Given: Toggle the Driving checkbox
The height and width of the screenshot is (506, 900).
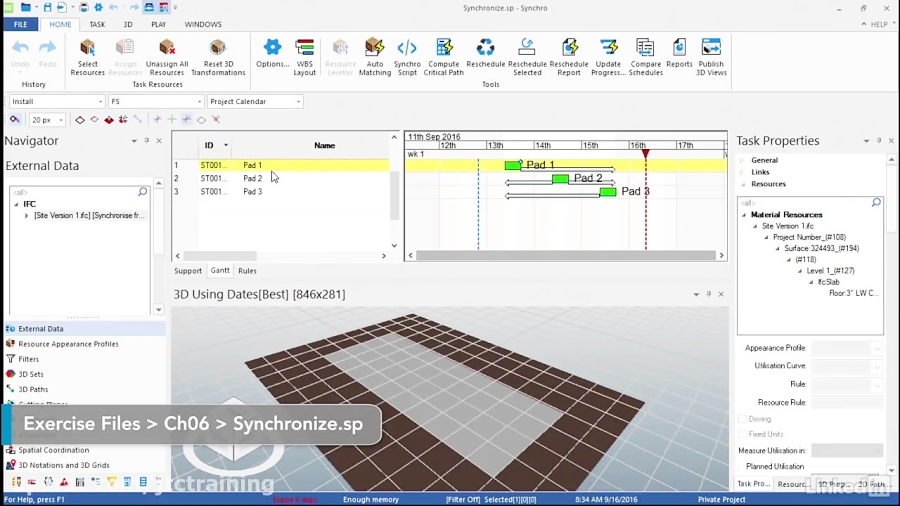Looking at the screenshot, I should pyautogui.click(x=742, y=419).
